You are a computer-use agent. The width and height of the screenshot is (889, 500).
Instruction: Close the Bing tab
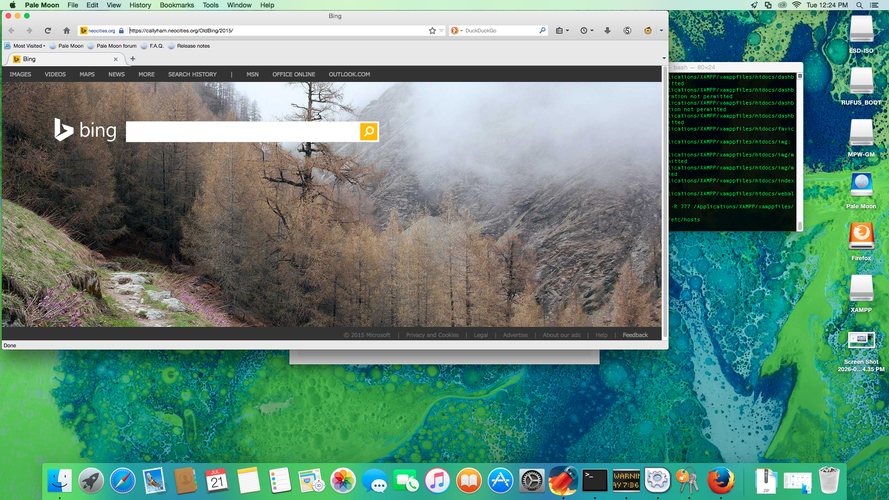116,59
